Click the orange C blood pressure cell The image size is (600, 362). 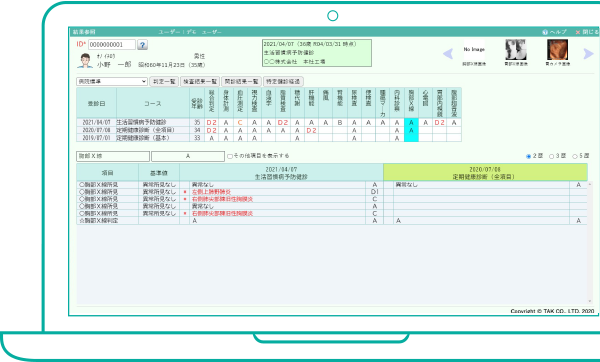tap(240, 122)
